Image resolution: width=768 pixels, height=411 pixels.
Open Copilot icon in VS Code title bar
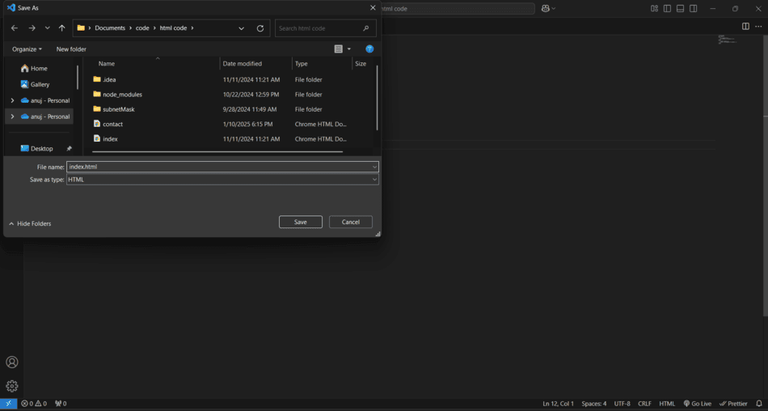pos(545,8)
